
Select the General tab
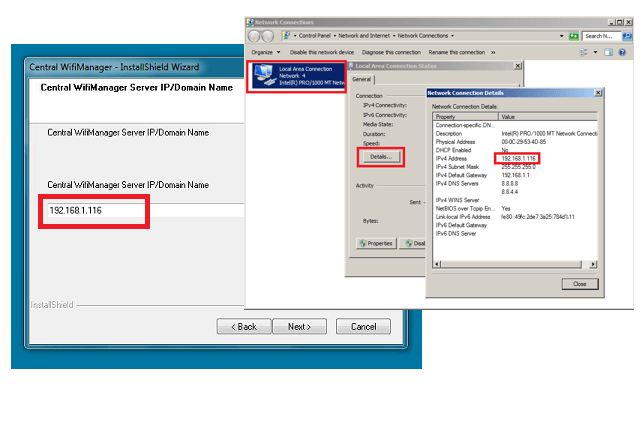coord(361,79)
